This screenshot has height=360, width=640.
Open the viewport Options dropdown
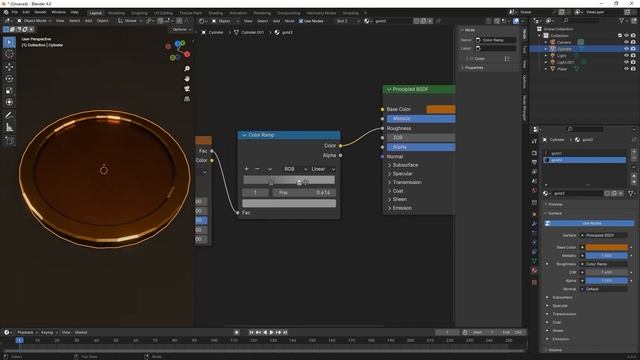181,29
